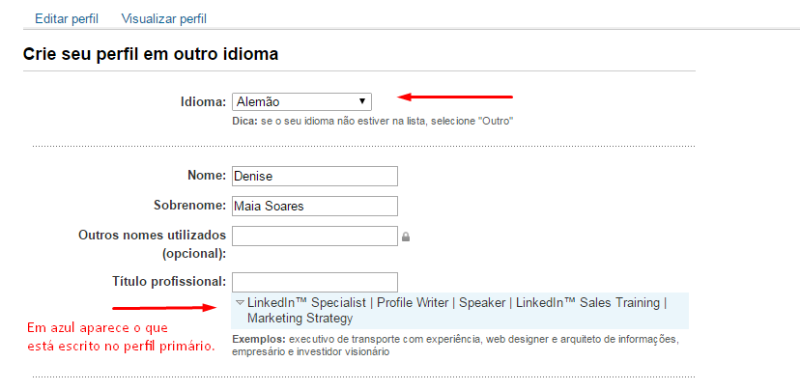800x390 pixels.
Task: Click the Sobrenome label
Action: 190,205
